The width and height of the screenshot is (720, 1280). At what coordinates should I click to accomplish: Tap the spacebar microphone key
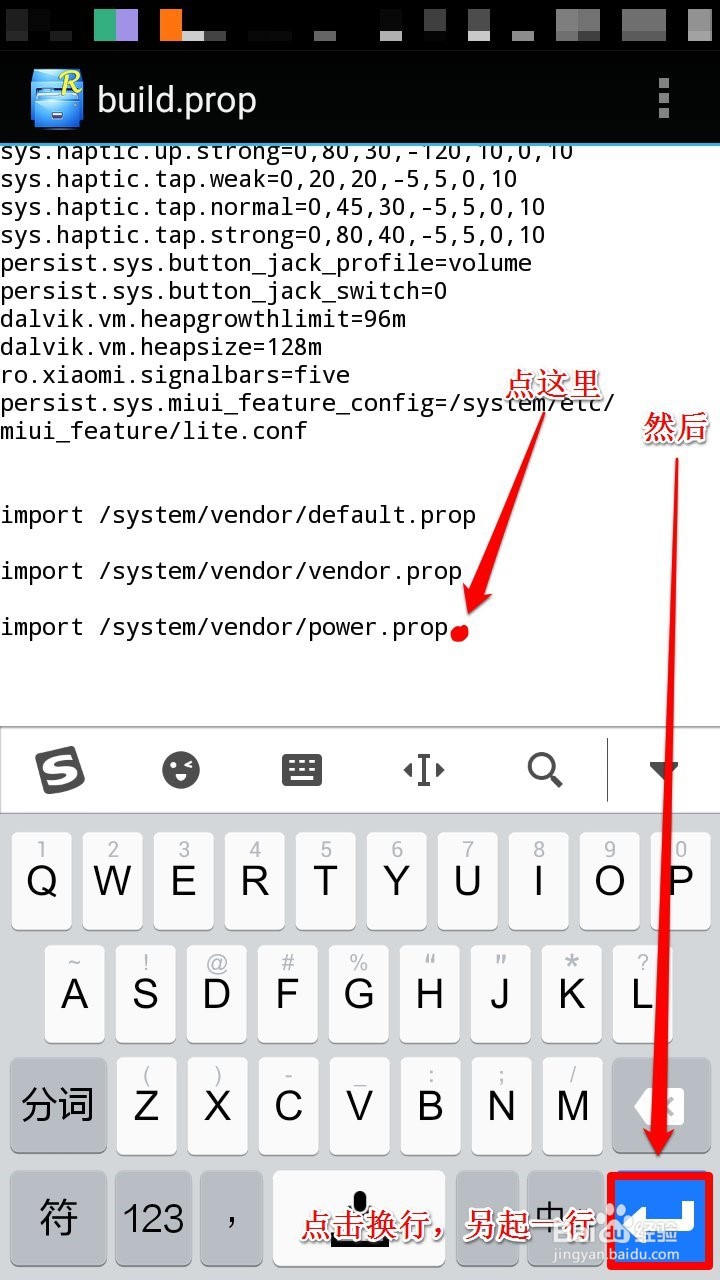point(359,1218)
